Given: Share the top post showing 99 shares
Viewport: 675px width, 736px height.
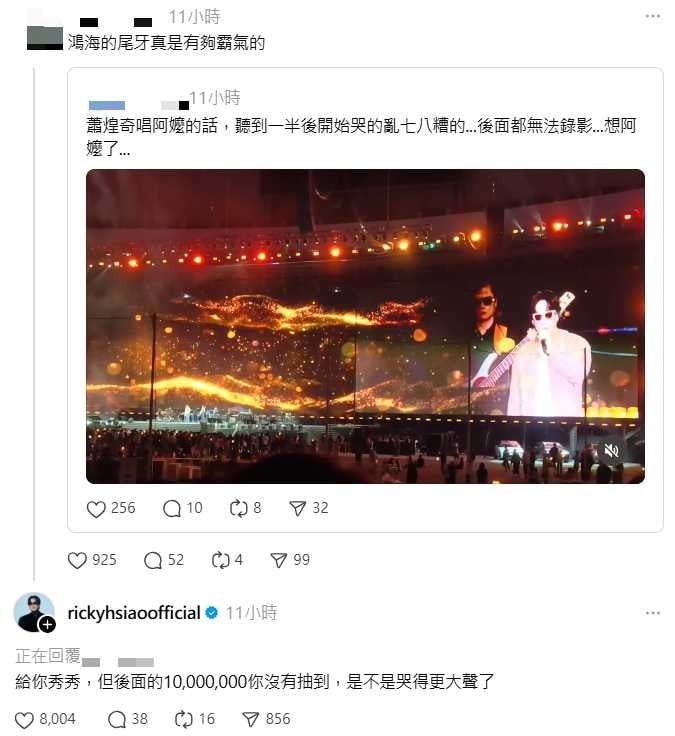Looking at the screenshot, I should pyautogui.click(x=279, y=560).
